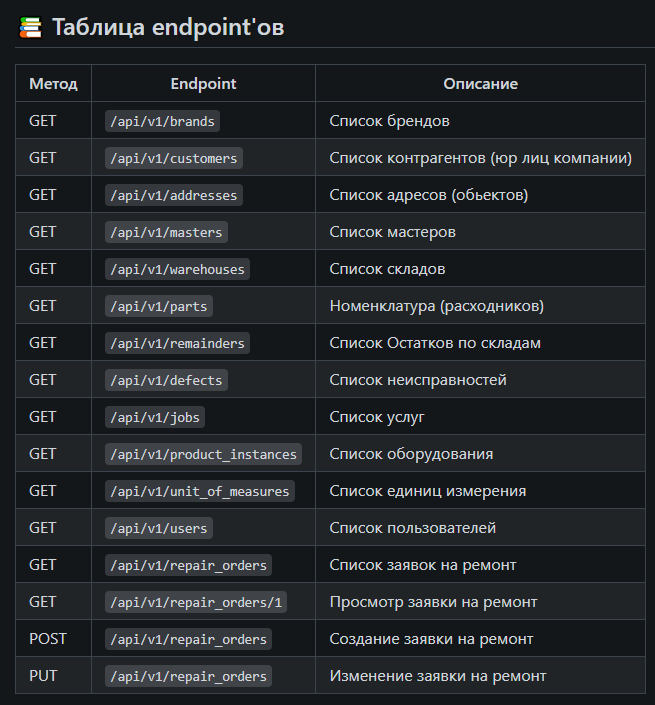This screenshot has width=655, height=705.
Task: Select the /api/v1/warehouses endpoint code
Action: click(177, 269)
